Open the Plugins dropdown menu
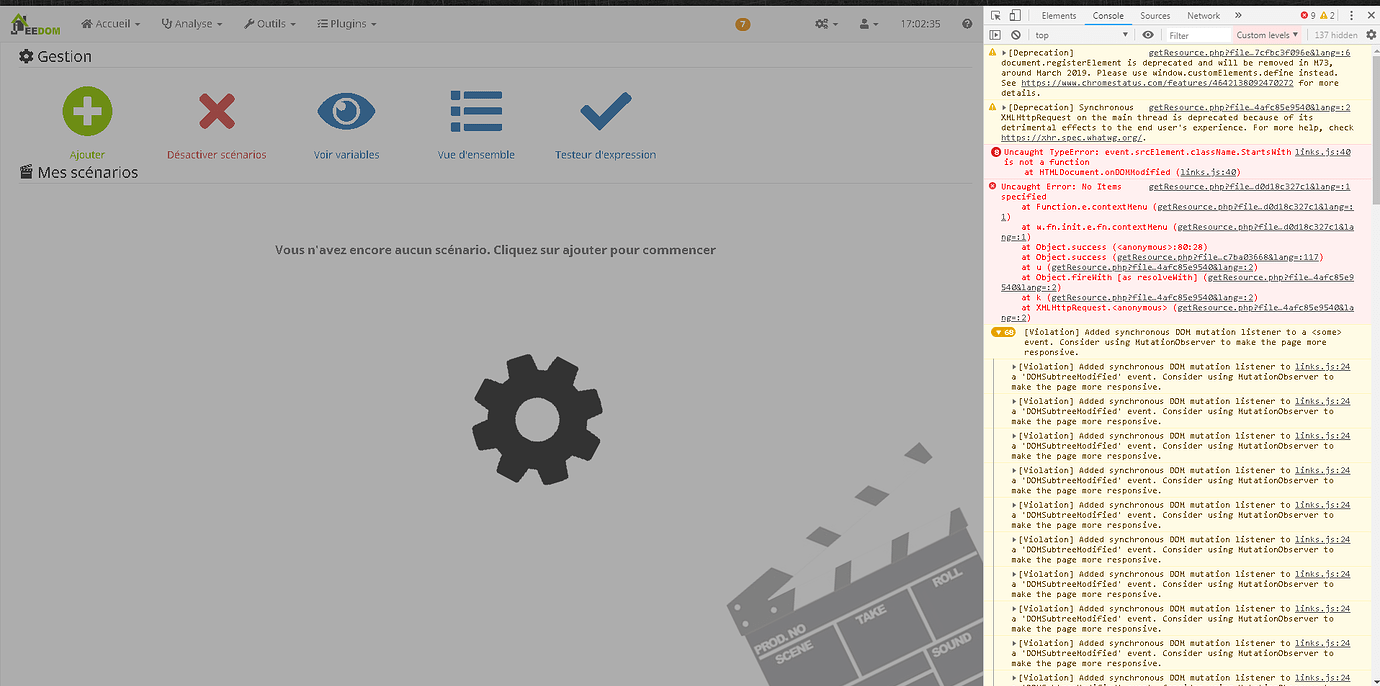Screen dimensions: 1380x686 click(x=347, y=24)
